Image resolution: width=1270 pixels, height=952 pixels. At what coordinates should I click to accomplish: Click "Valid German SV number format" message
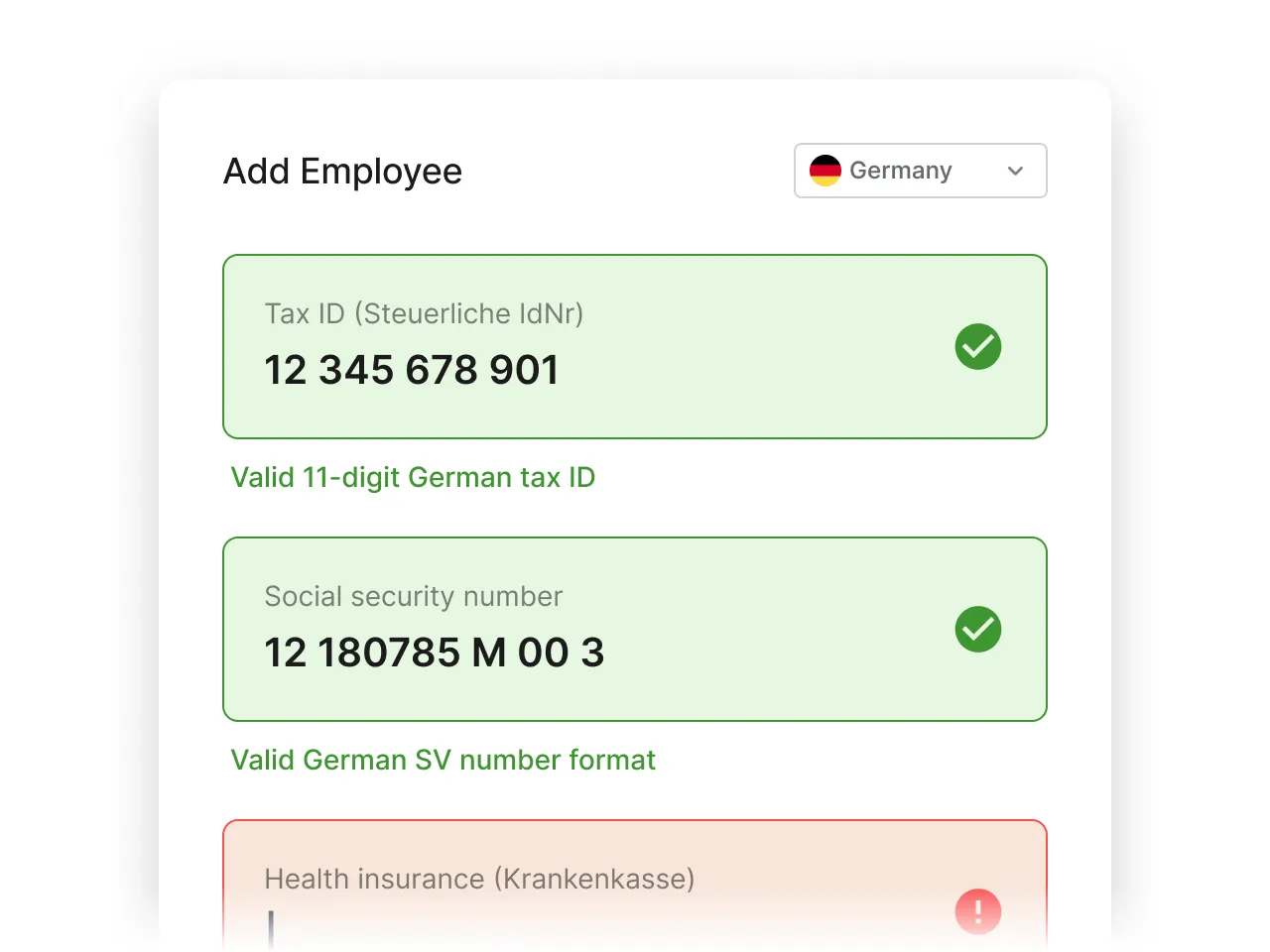(x=444, y=760)
